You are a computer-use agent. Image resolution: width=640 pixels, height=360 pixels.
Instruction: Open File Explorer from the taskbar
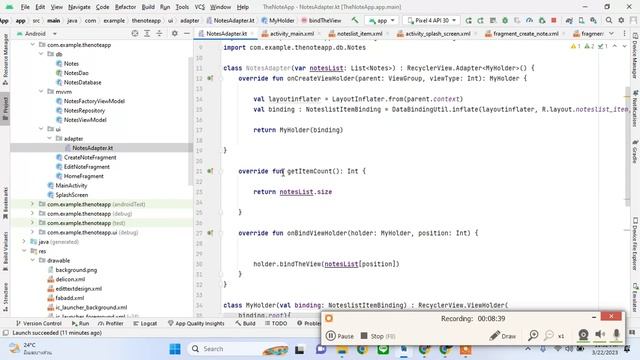point(342,349)
